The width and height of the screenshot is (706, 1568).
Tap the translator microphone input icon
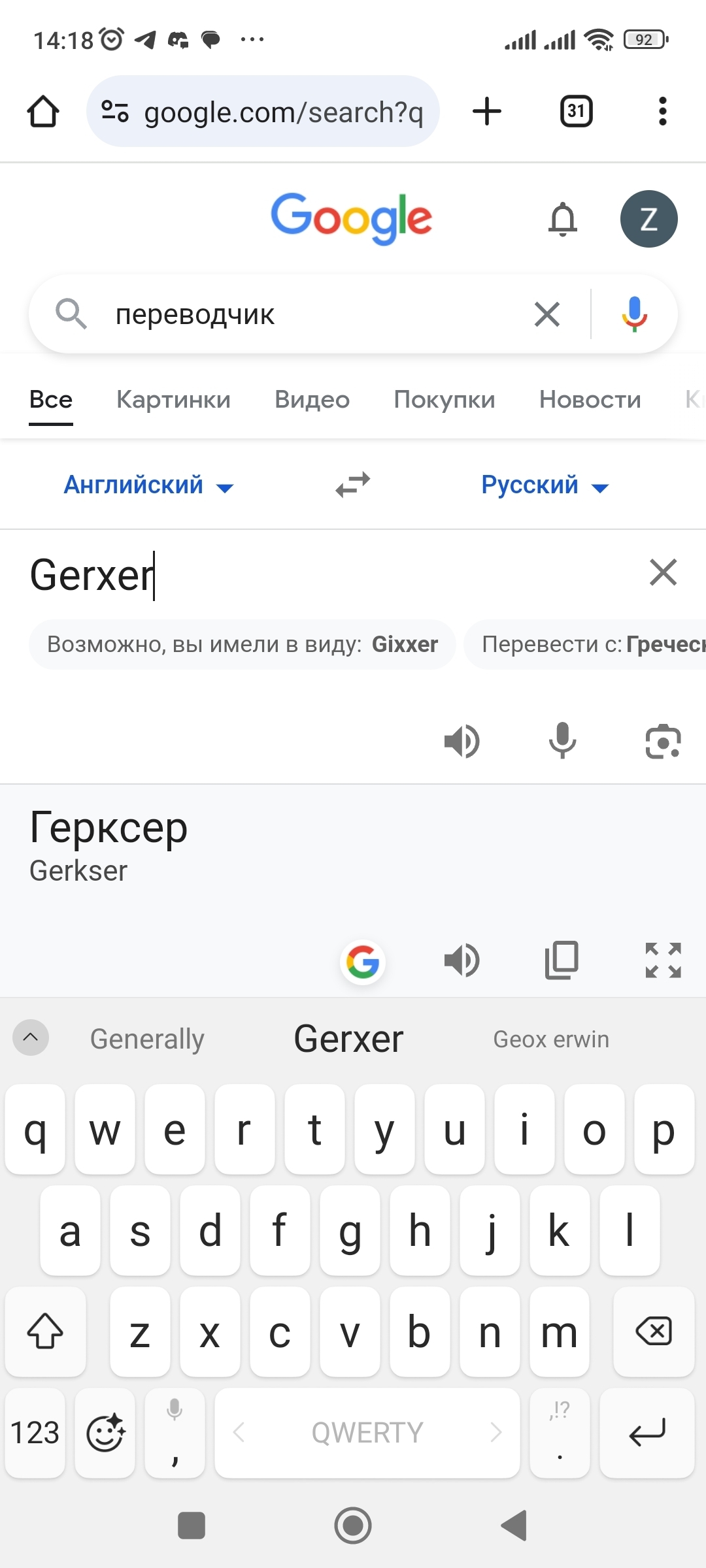[562, 742]
